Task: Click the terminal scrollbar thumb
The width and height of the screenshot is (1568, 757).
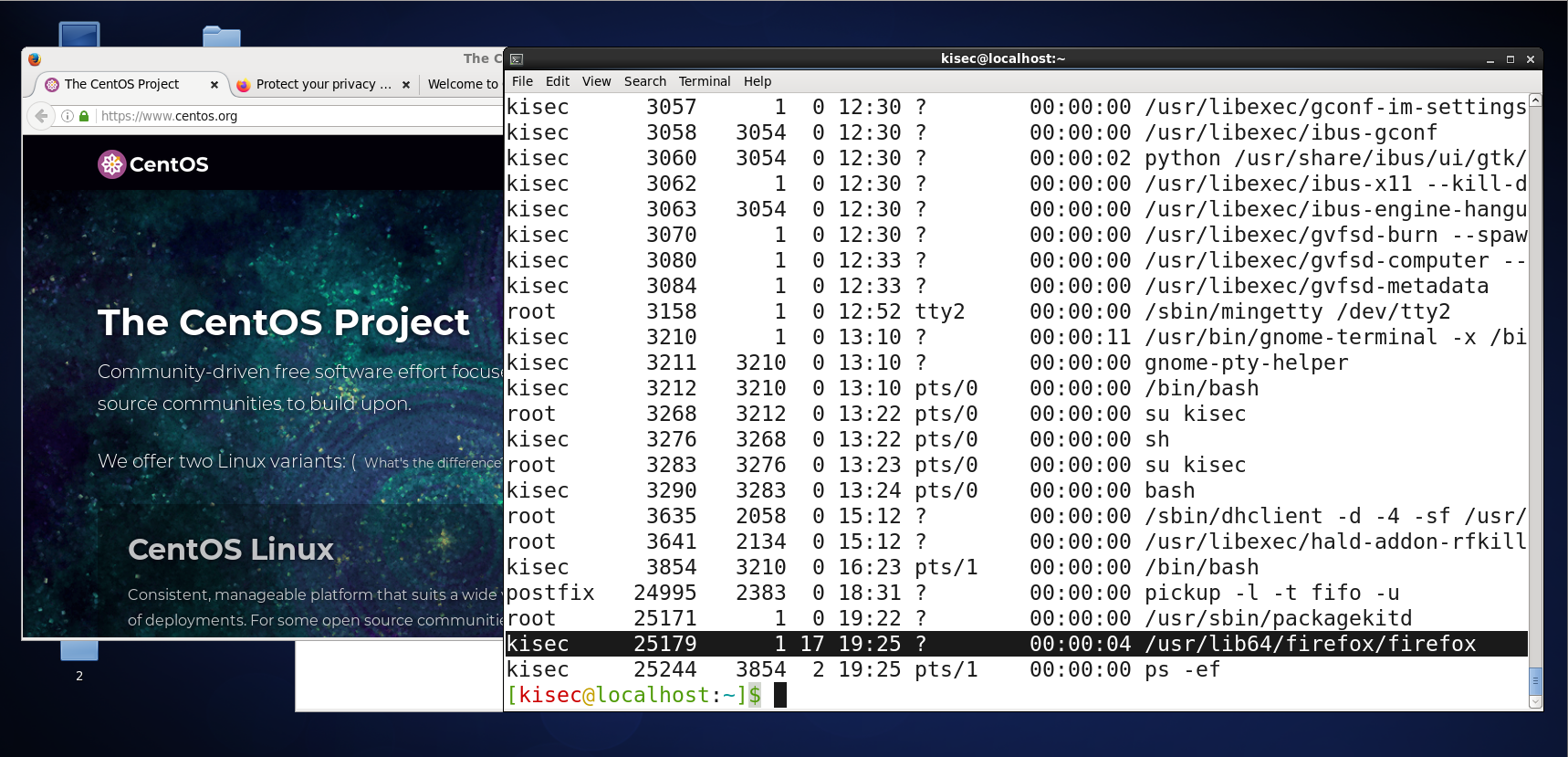Action: click(1535, 681)
